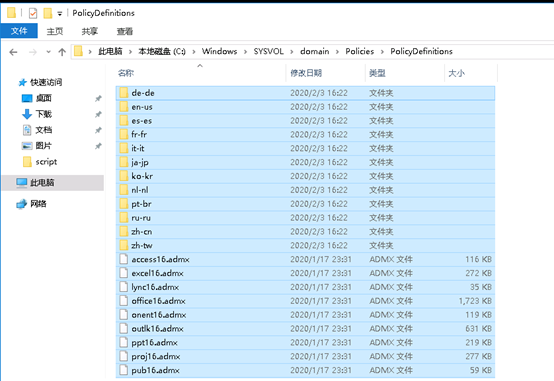This screenshot has height=381, width=554.
Task: Click the 1,723 KB size cell
Action: (475, 301)
